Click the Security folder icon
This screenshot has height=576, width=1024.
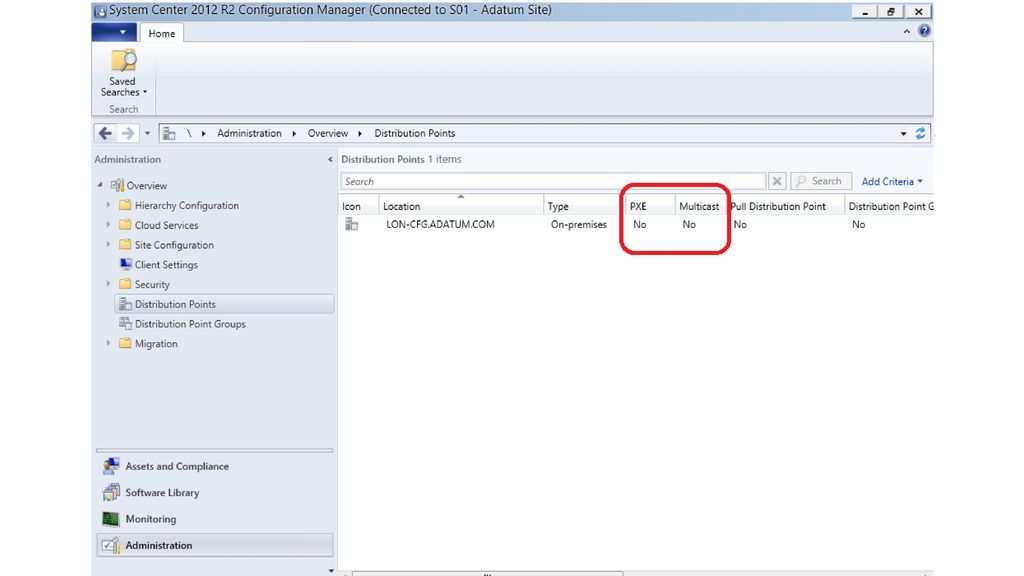click(125, 284)
